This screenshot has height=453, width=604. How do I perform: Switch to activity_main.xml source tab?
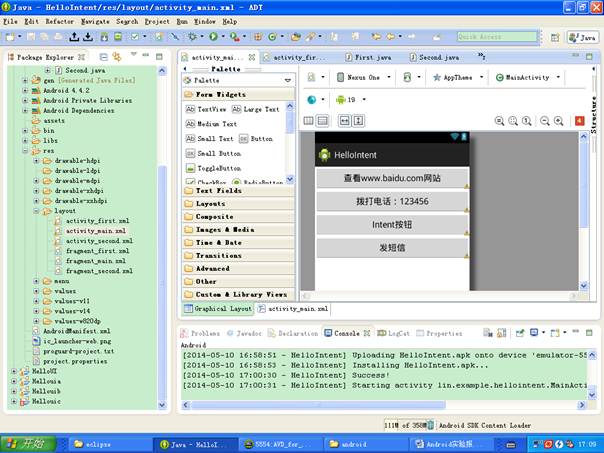click(295, 309)
